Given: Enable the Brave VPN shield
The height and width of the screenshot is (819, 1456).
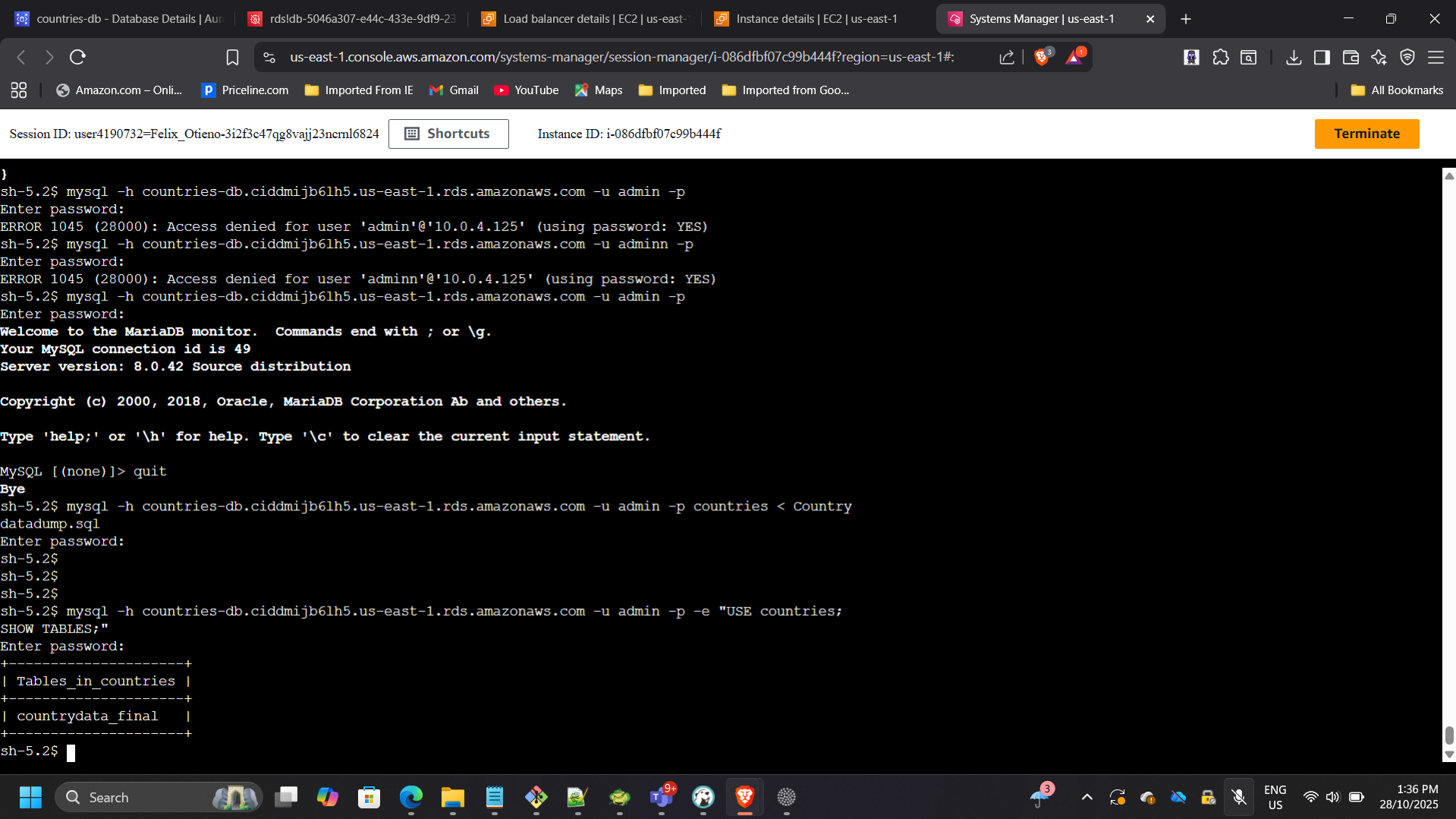Looking at the screenshot, I should (x=1407, y=57).
